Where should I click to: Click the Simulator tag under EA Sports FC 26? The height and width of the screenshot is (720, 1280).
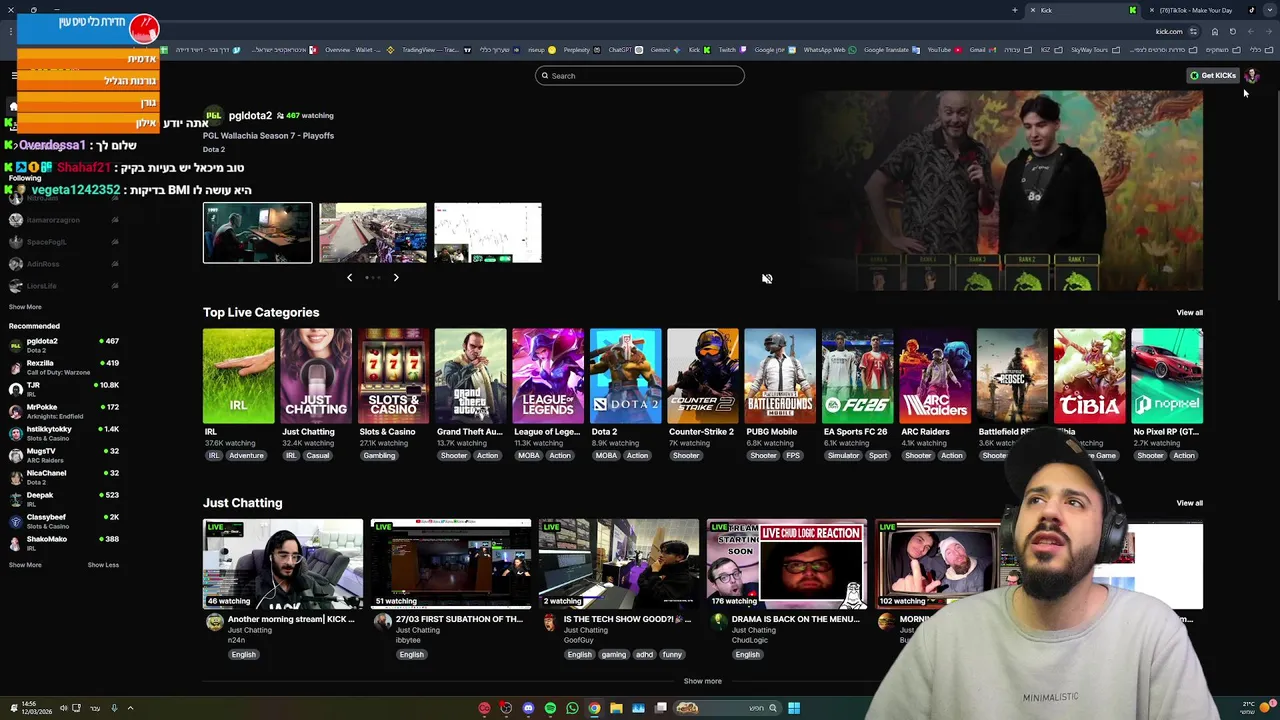click(843, 456)
